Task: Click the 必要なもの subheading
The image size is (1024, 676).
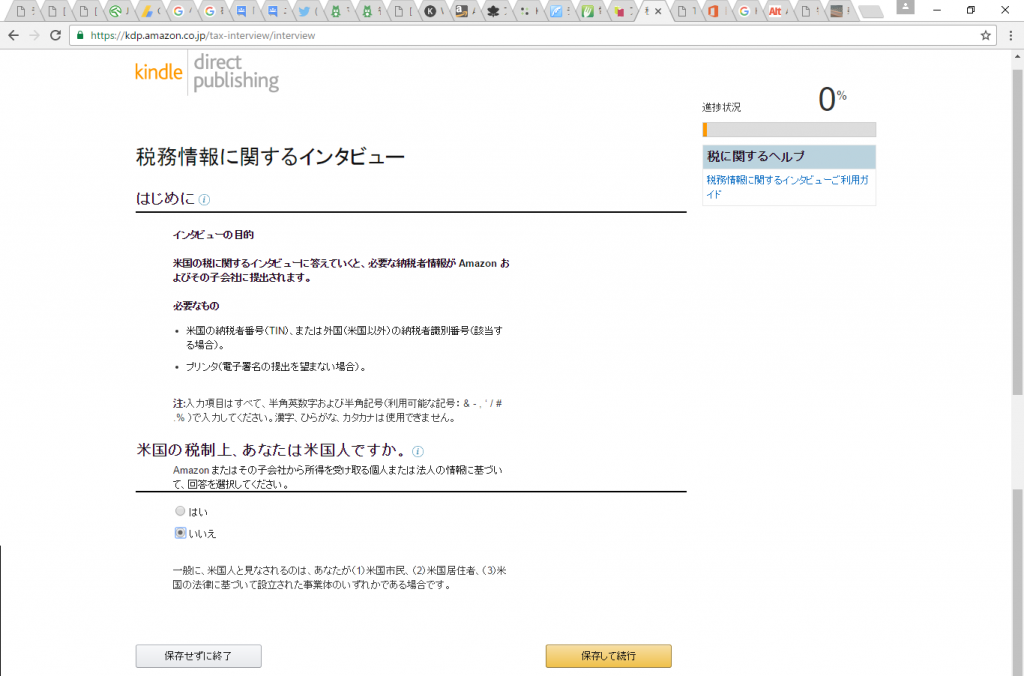Action: pos(196,306)
